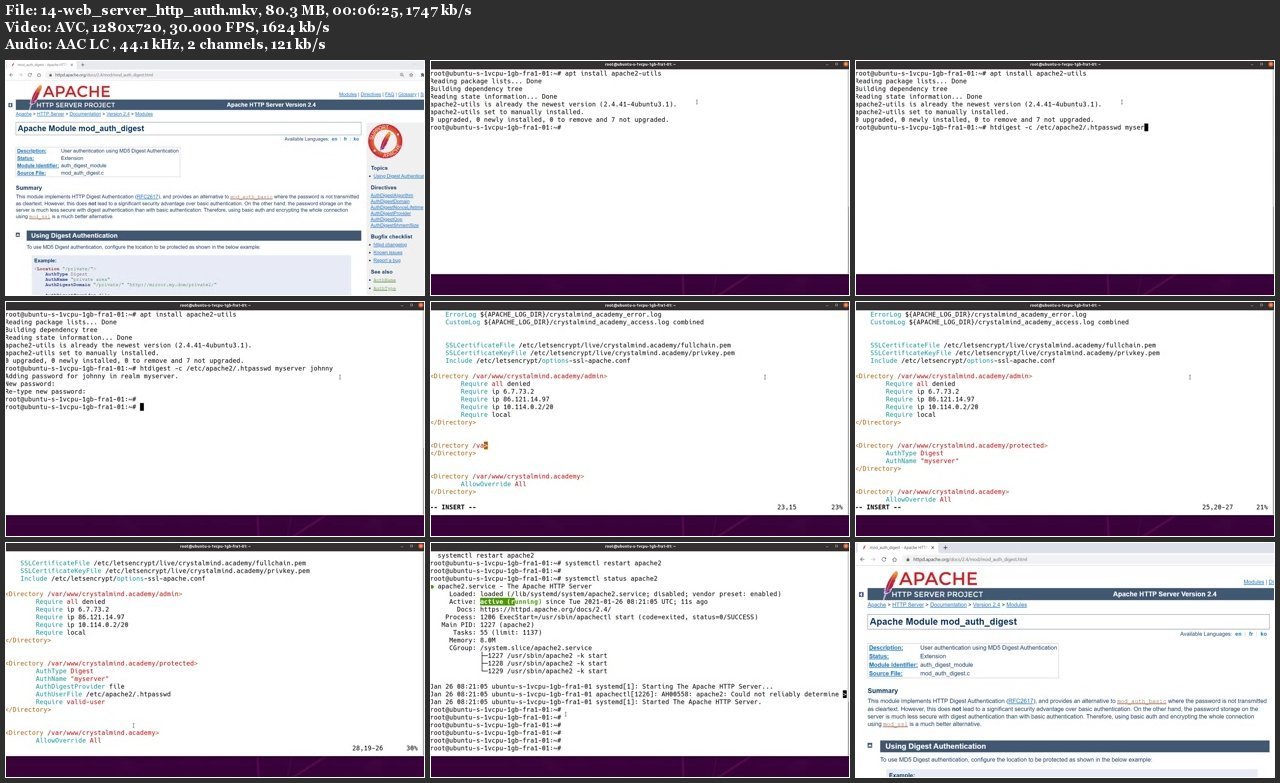This screenshot has width=1280, height=783.
Task: Open the first frame showing the Apache docs with sidebar
Action: [x=215, y=178]
